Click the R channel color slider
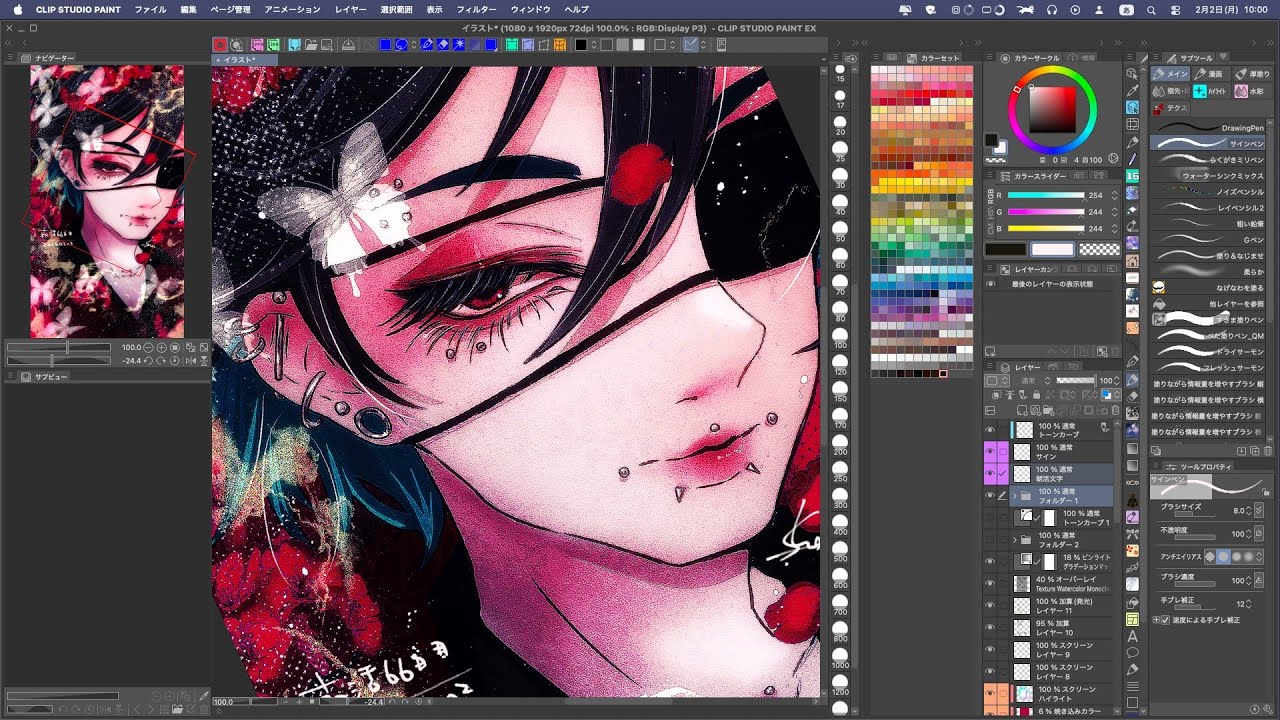Screen dimensions: 1280x720 [x=1046, y=195]
